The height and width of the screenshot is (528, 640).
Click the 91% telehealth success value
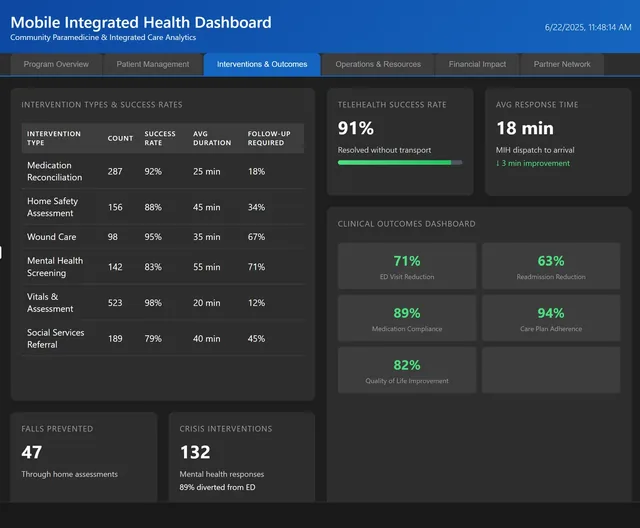(x=356, y=128)
